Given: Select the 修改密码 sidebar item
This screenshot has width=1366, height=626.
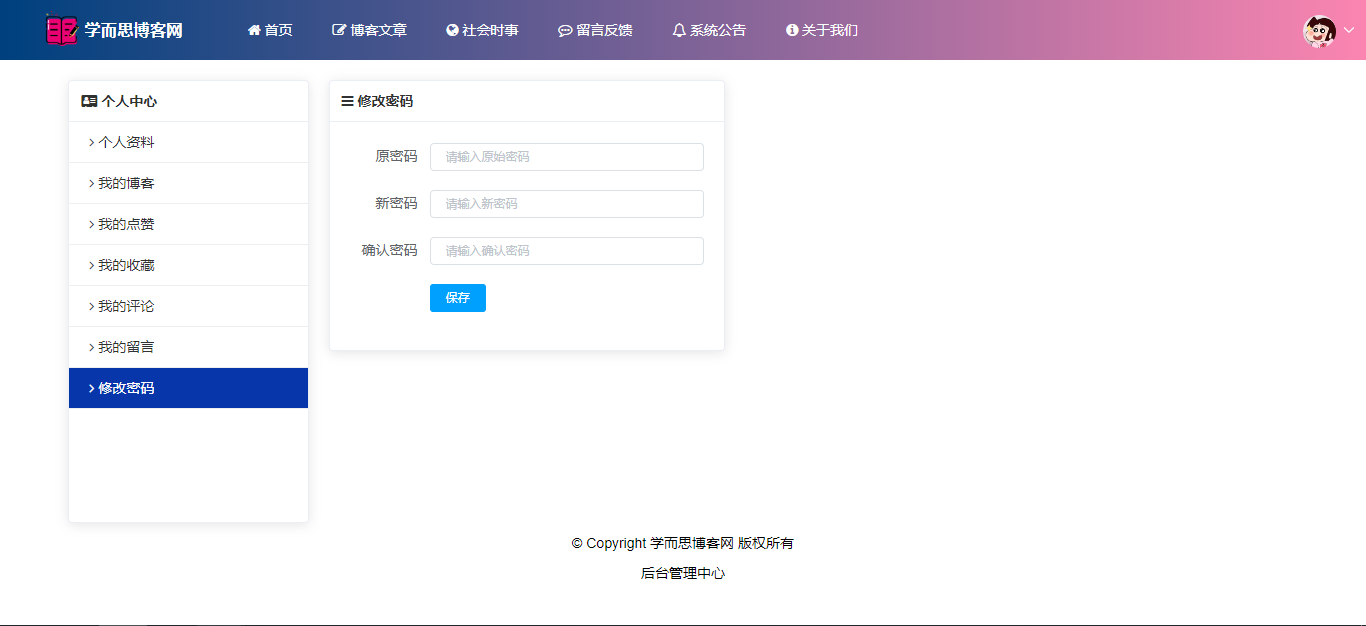Looking at the screenshot, I should click(x=126, y=388).
